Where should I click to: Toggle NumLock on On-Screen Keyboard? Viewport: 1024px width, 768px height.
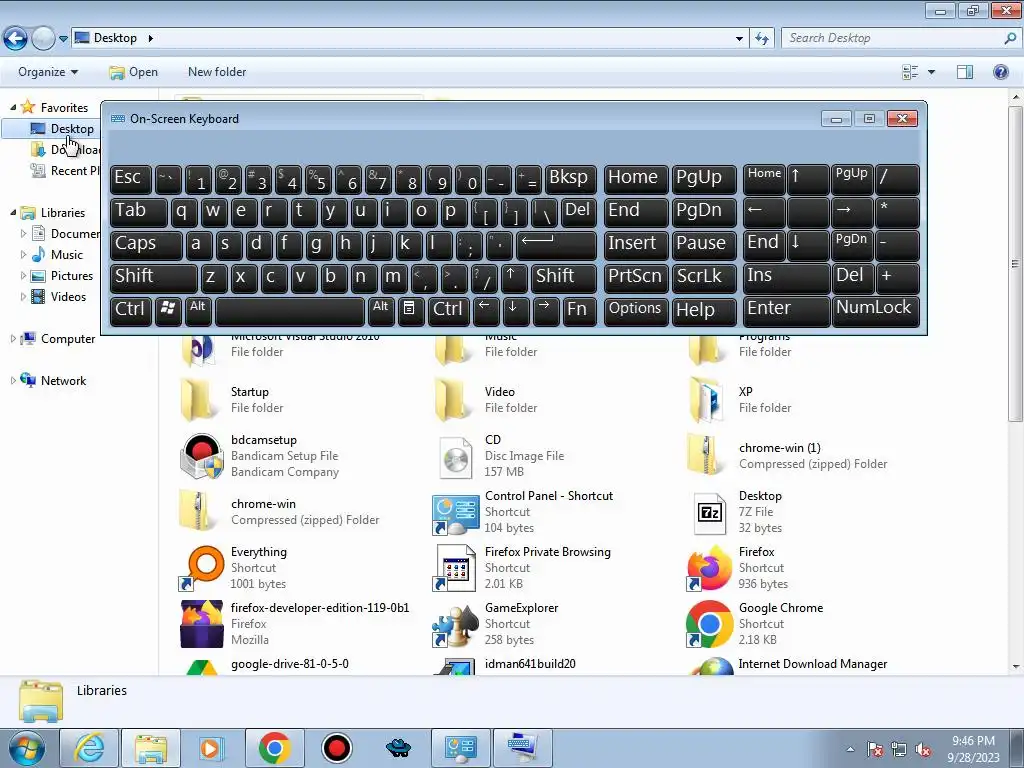[875, 310]
